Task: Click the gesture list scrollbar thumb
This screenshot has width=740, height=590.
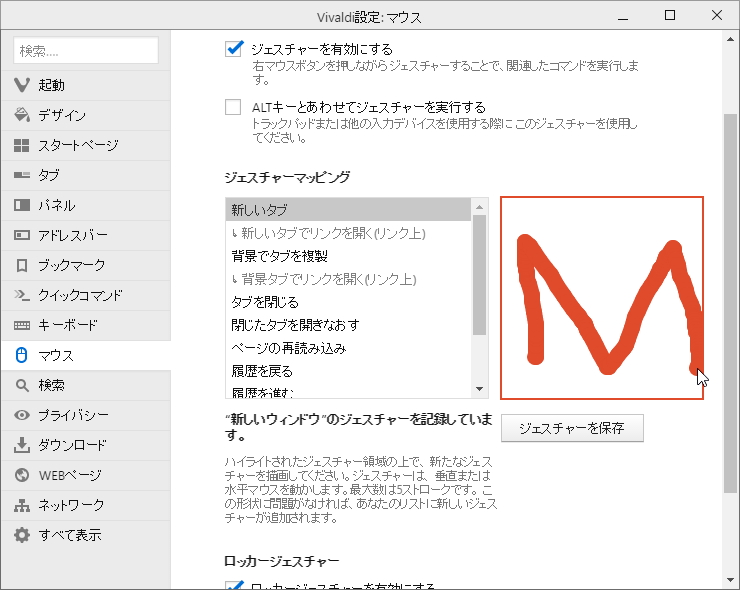Action: tap(479, 275)
